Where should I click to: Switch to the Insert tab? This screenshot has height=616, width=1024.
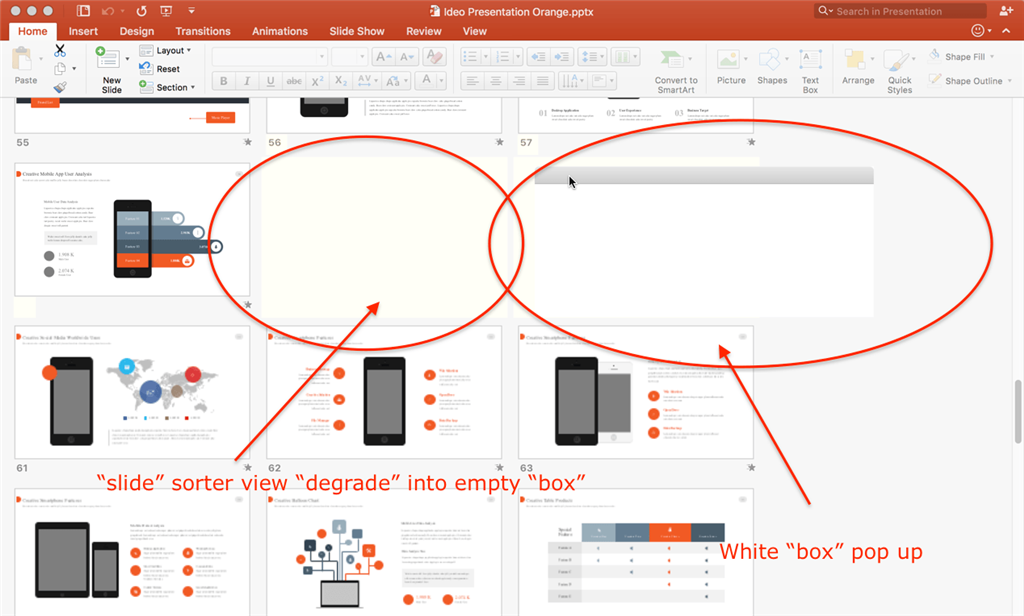click(83, 31)
